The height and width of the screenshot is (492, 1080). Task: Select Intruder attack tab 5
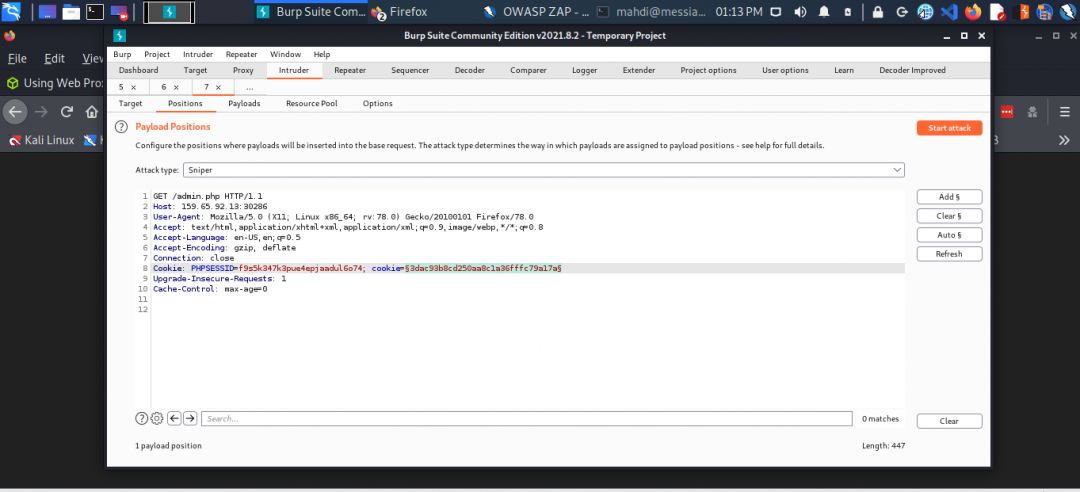pyautogui.click(x=121, y=88)
